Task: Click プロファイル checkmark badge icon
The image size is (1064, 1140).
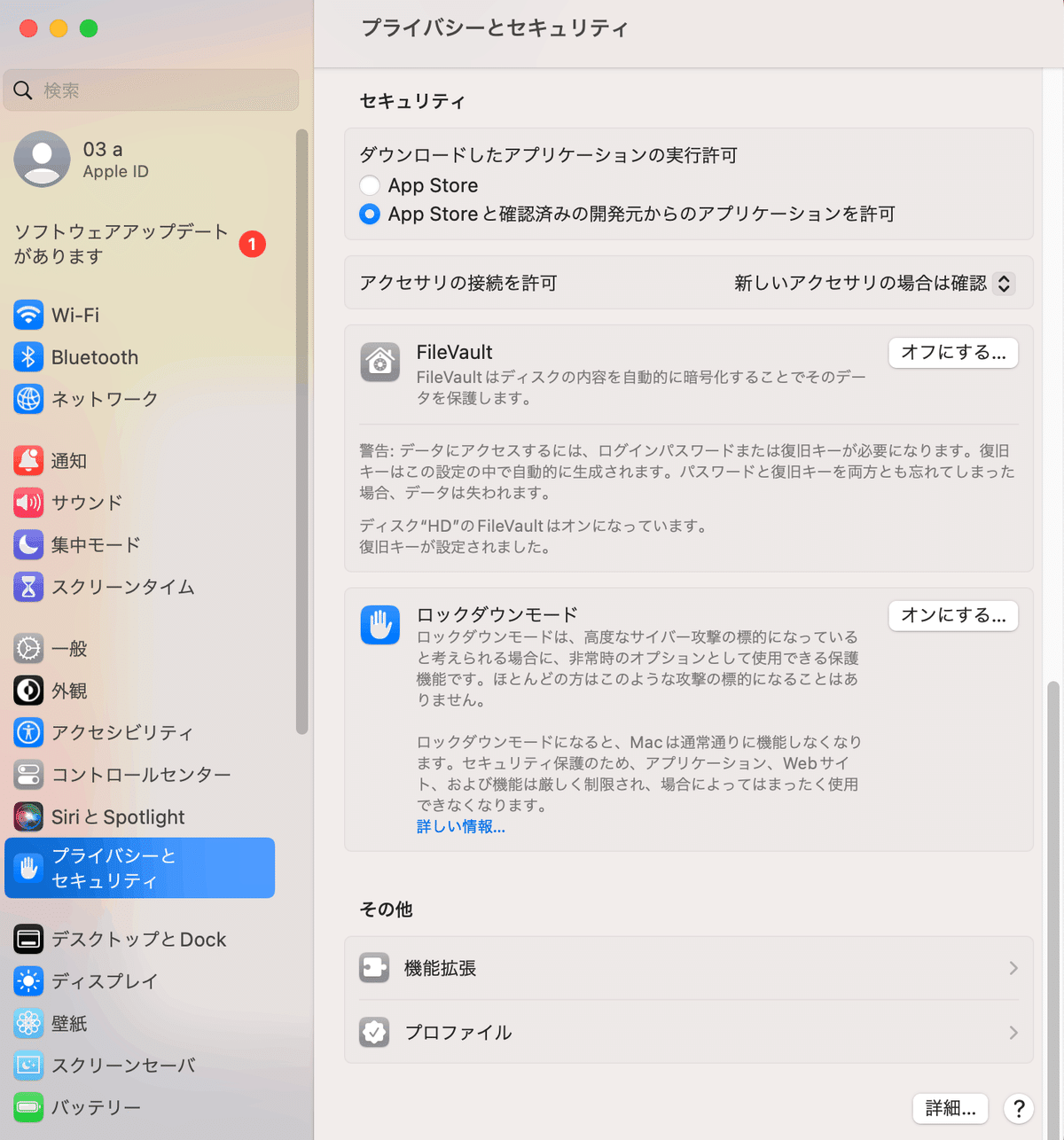Action: 374,1033
